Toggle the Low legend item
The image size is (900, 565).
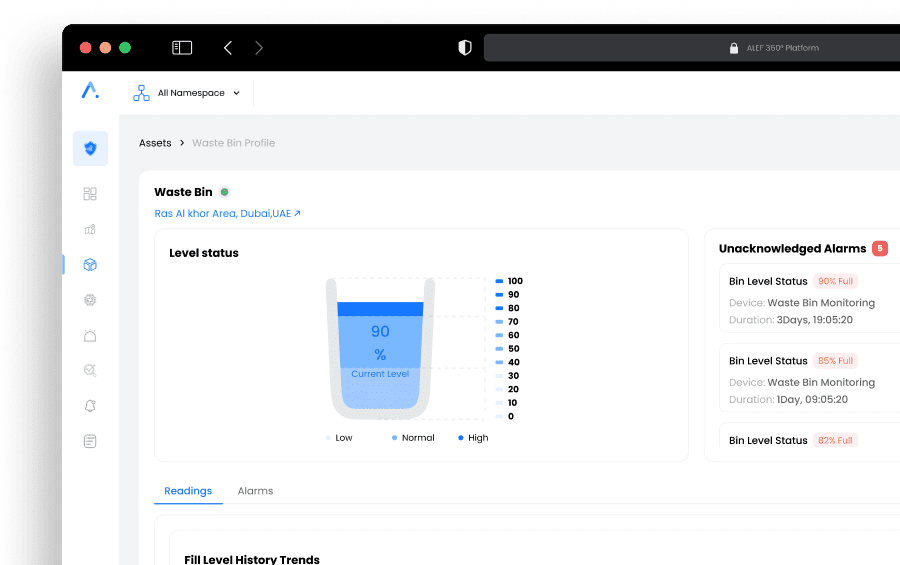338,438
